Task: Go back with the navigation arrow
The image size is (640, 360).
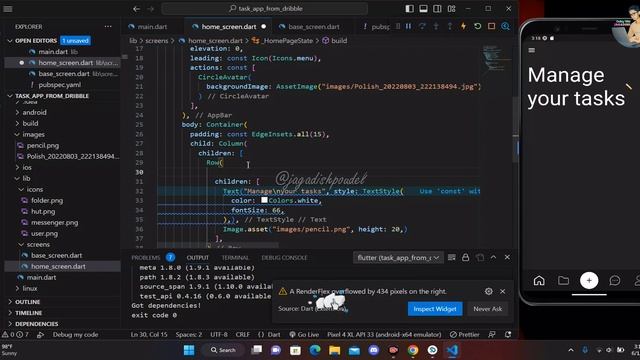Action: 136,9
